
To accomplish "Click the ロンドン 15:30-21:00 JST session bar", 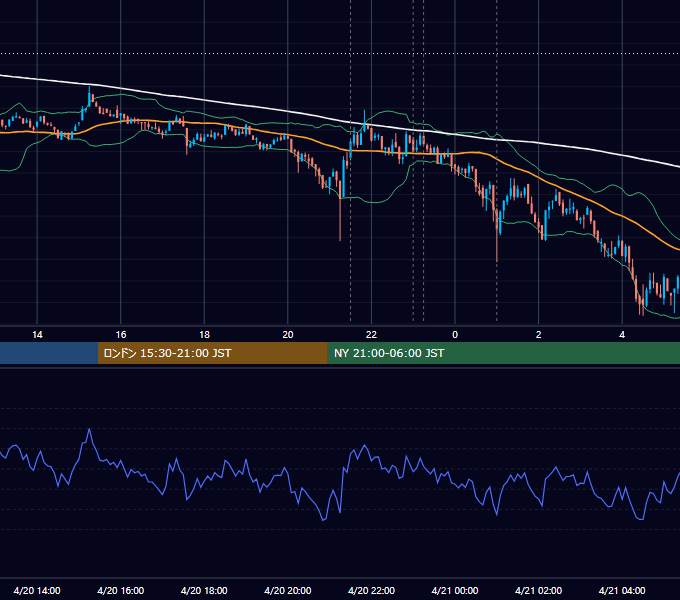I will (212, 353).
